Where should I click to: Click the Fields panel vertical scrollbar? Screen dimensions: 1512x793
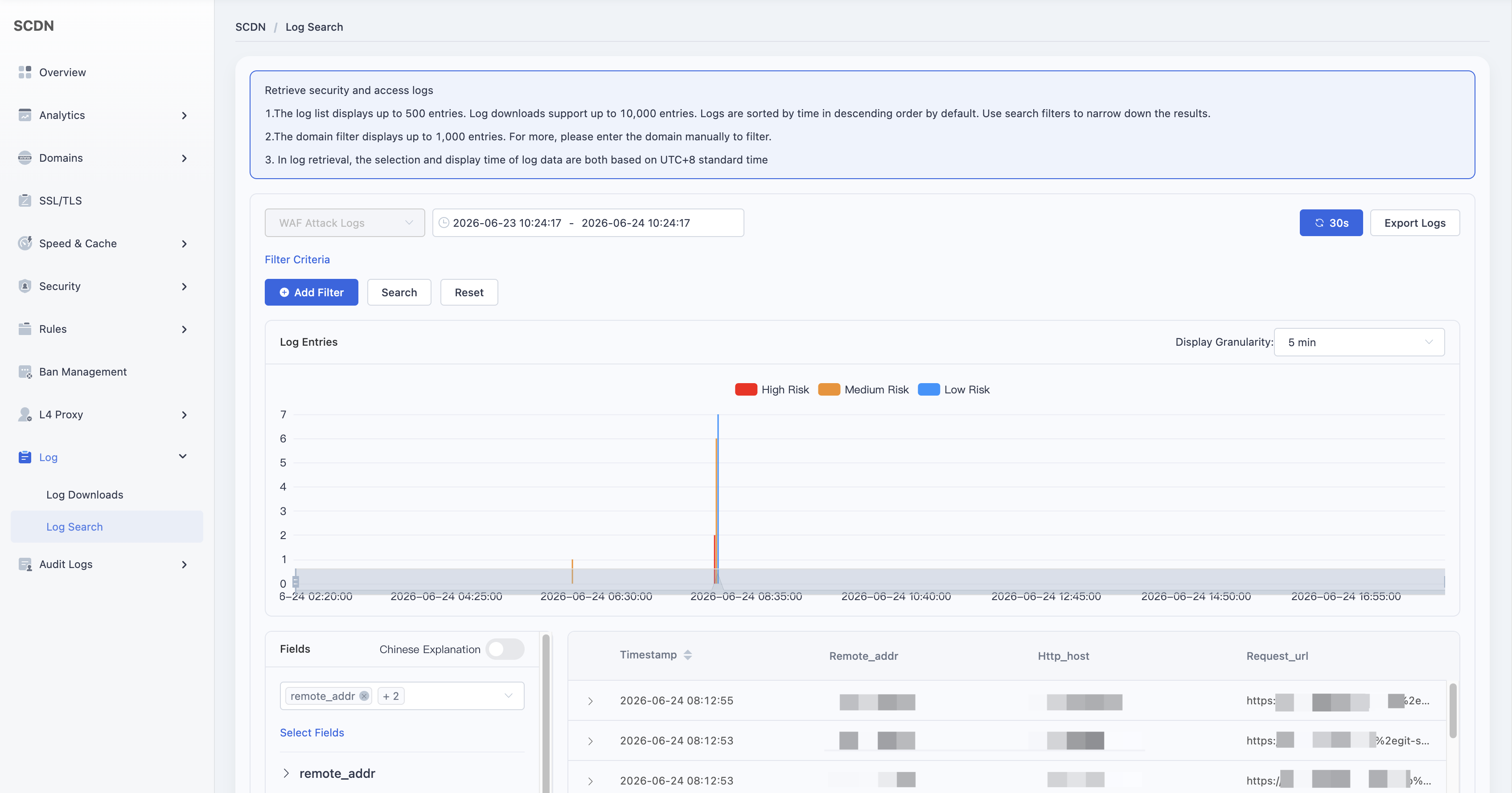coord(546,713)
